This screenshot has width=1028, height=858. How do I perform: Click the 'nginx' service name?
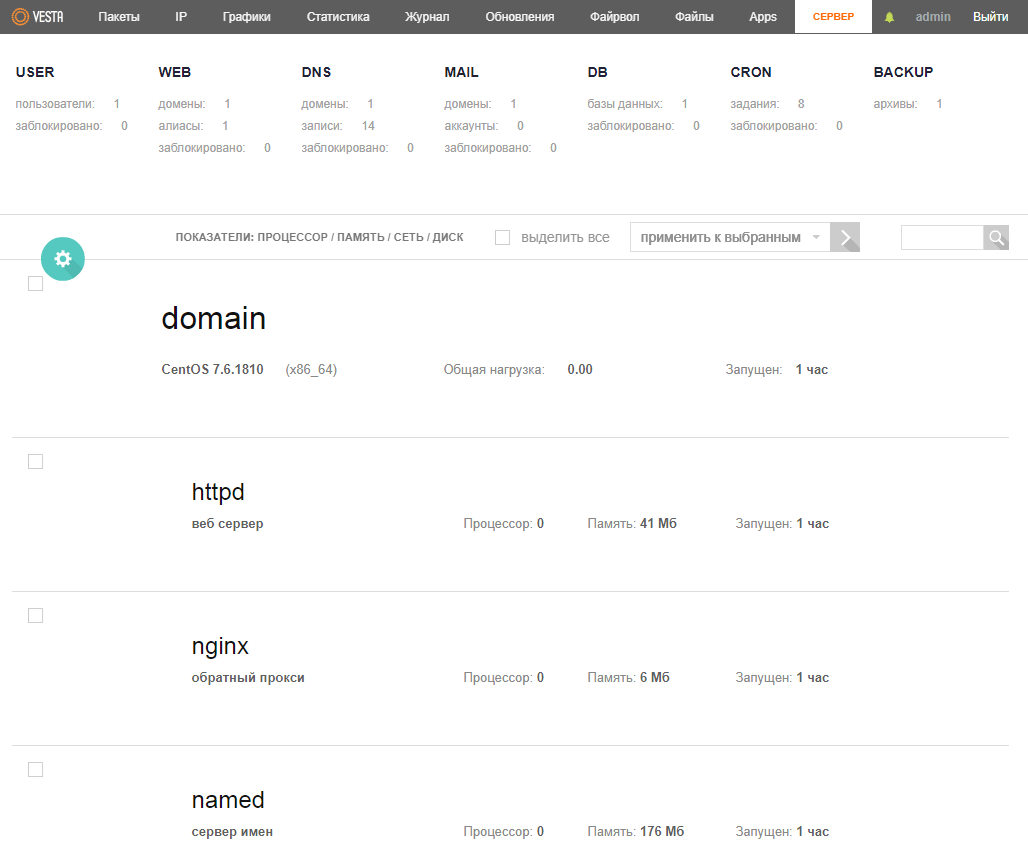coord(220,647)
